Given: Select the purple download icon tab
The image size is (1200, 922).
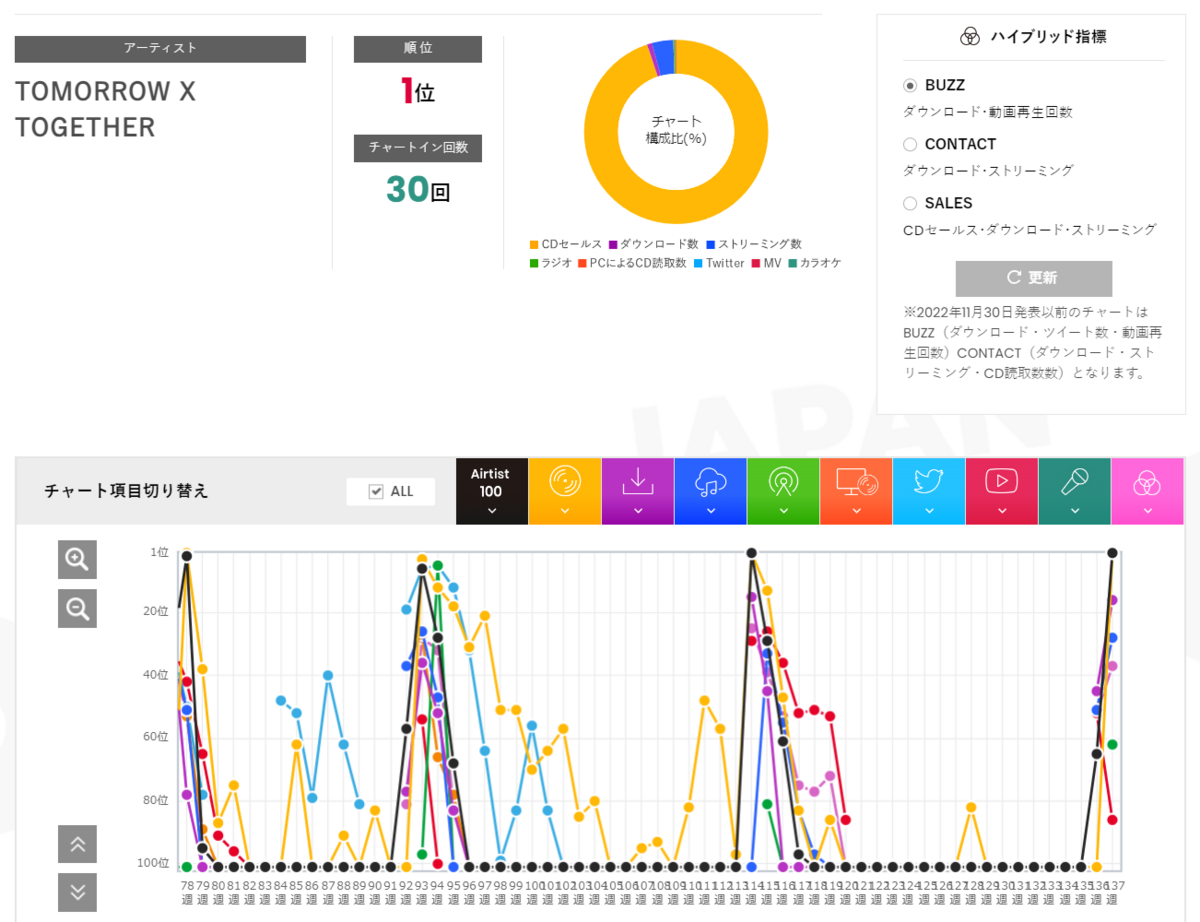Looking at the screenshot, I should tap(638, 491).
